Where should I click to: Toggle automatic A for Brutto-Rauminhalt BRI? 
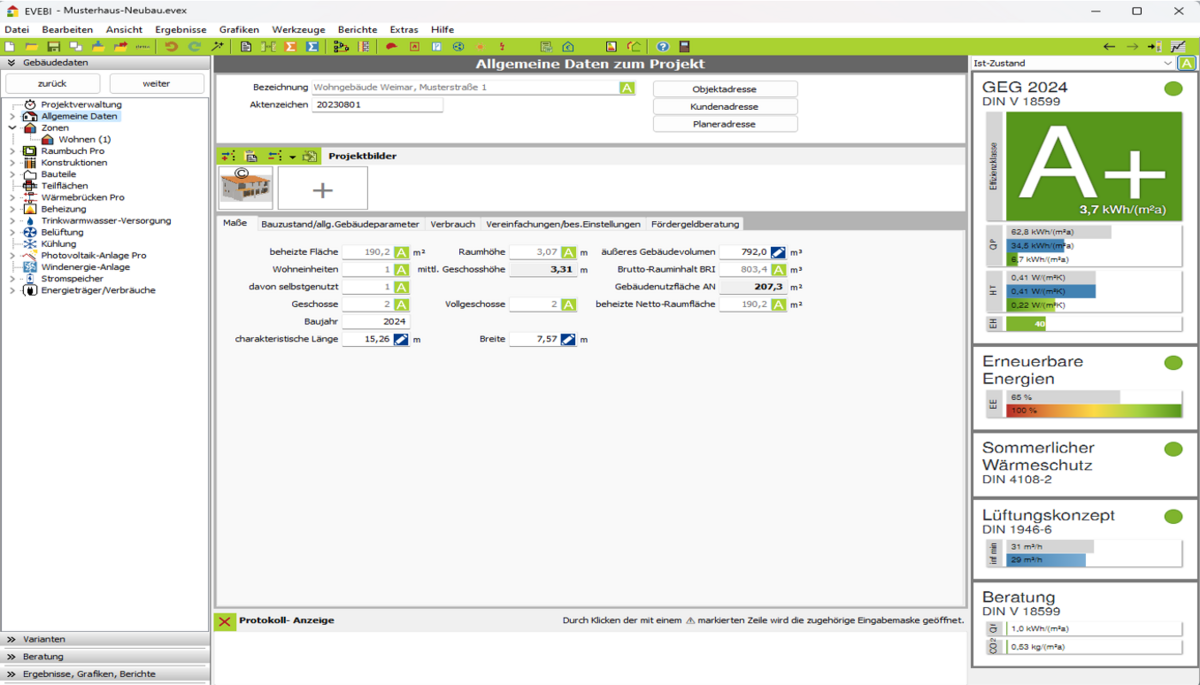click(x=778, y=270)
